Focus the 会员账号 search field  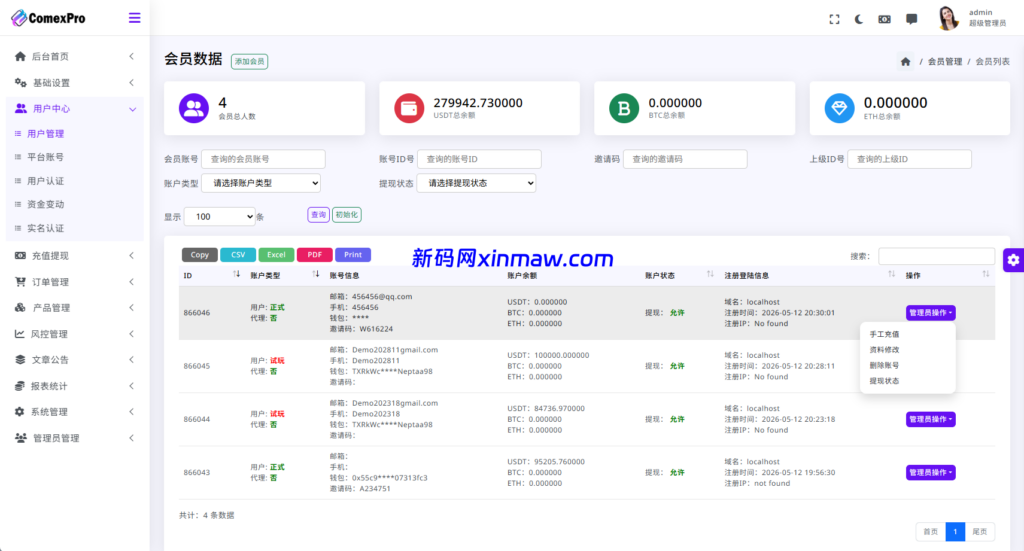point(263,159)
